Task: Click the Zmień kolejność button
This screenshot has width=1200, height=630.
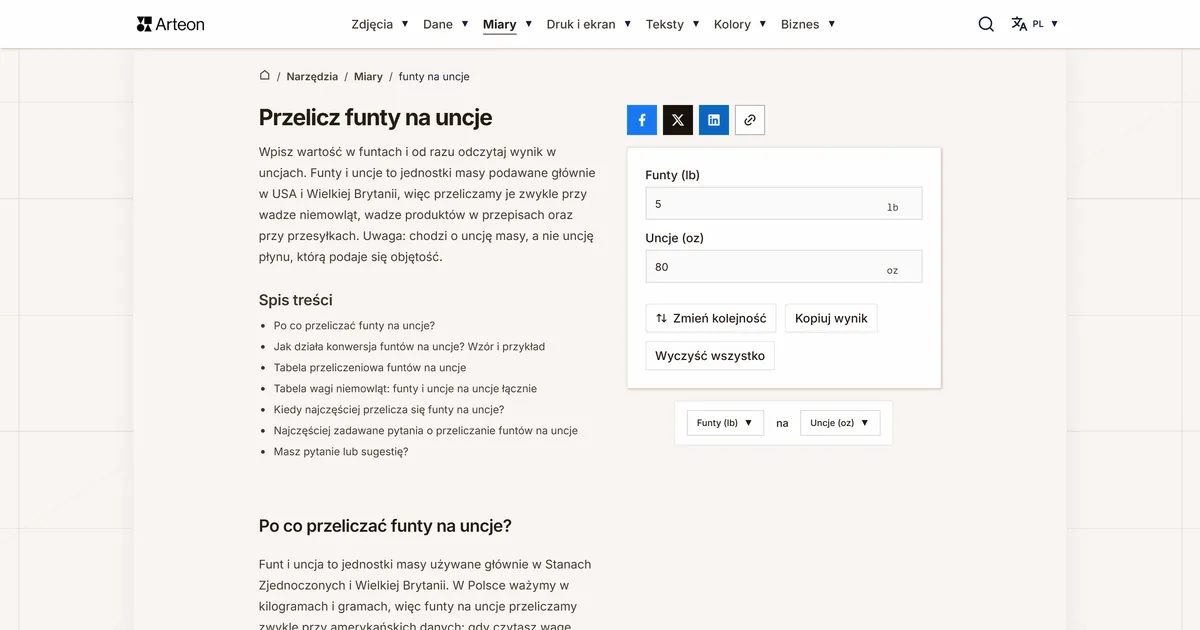Action: pyautogui.click(x=711, y=318)
